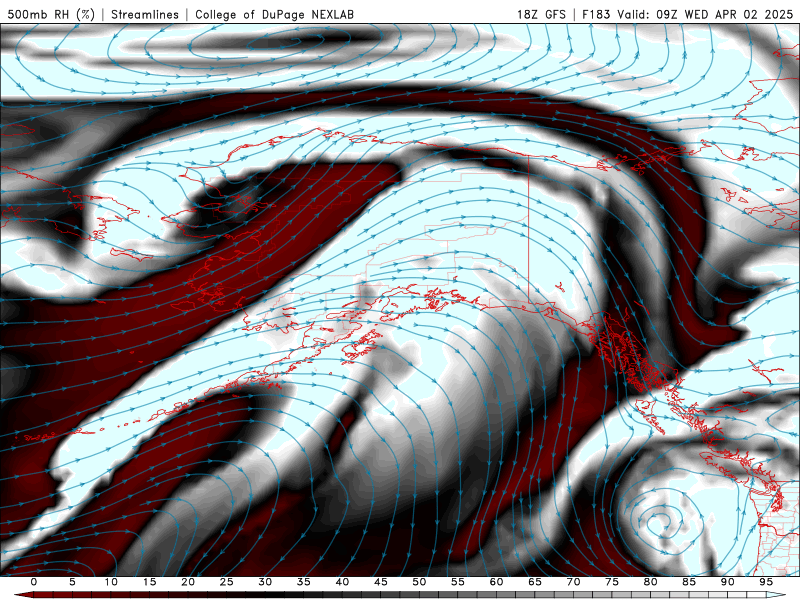This screenshot has width=800, height=600.
Task: Click the 'Streamlines' label in header
Action: click(145, 14)
